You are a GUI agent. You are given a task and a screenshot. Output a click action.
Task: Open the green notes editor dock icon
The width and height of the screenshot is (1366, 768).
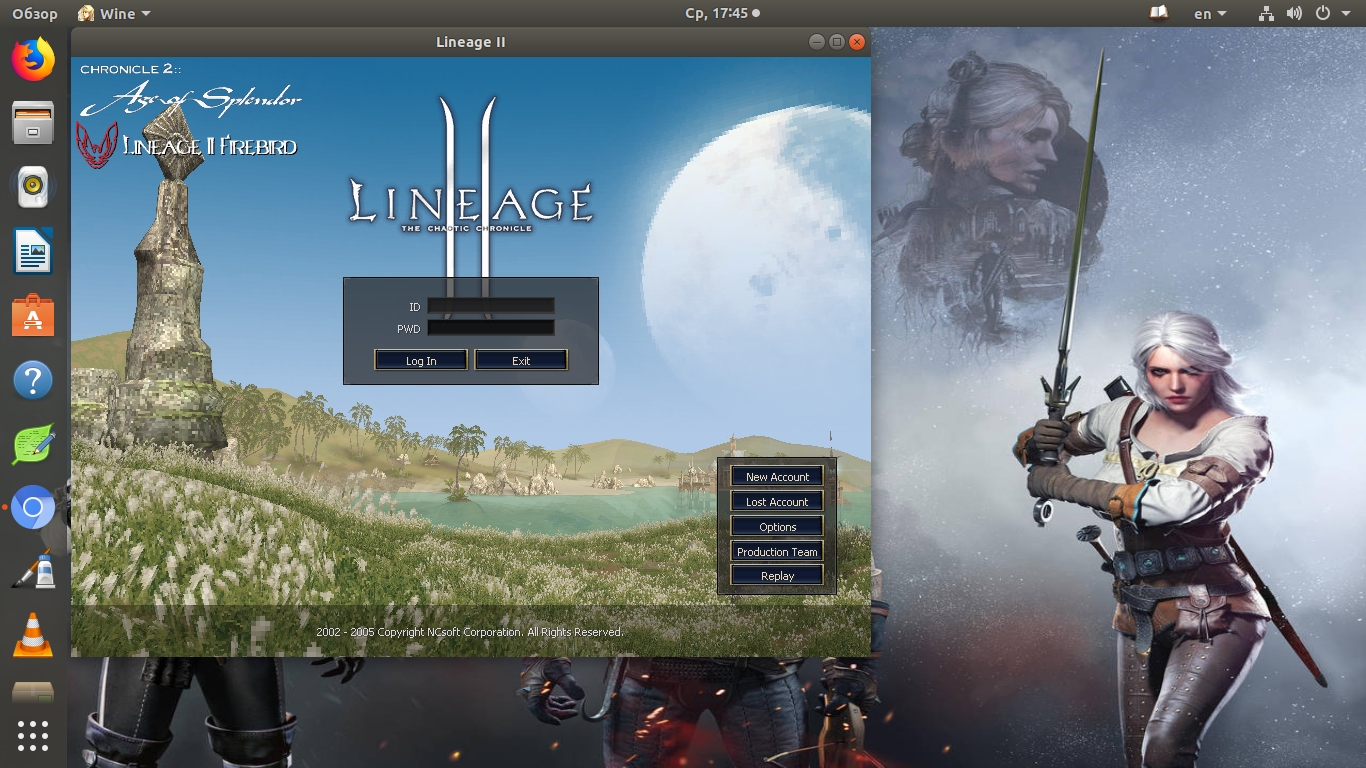pyautogui.click(x=33, y=444)
